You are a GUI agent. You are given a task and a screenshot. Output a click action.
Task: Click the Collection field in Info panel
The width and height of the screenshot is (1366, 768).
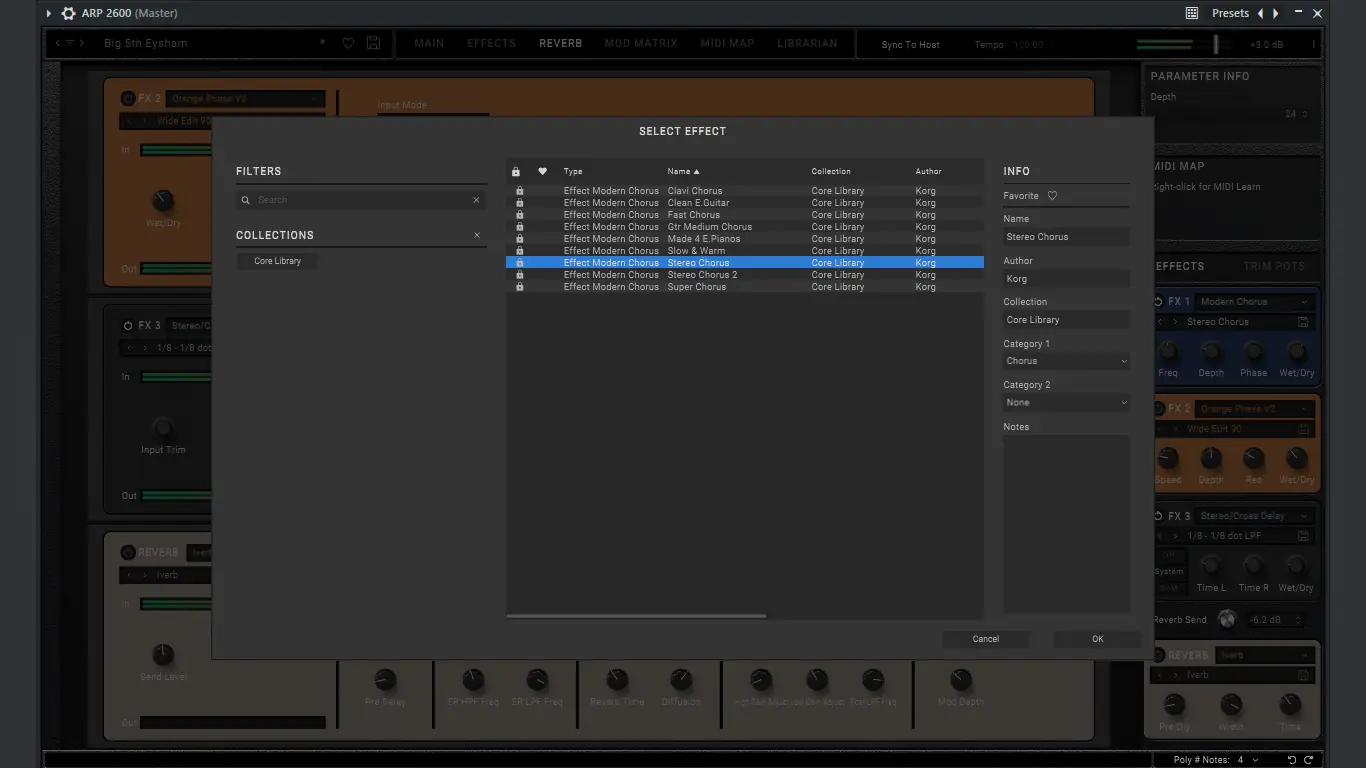tap(1066, 320)
